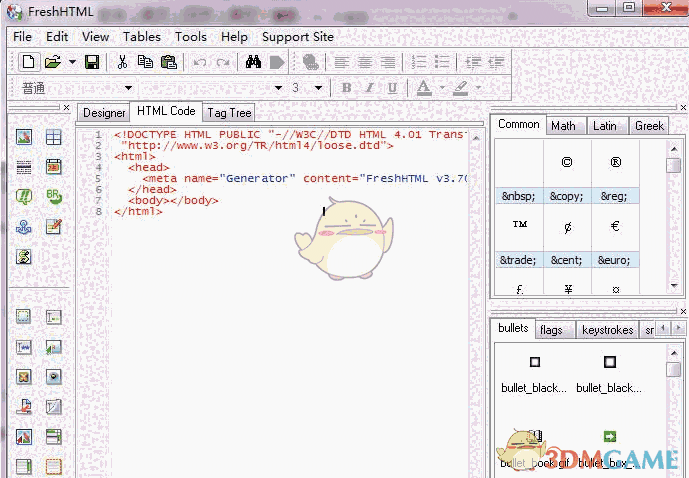
Task: Switch to the Designer tab
Action: click(x=104, y=113)
